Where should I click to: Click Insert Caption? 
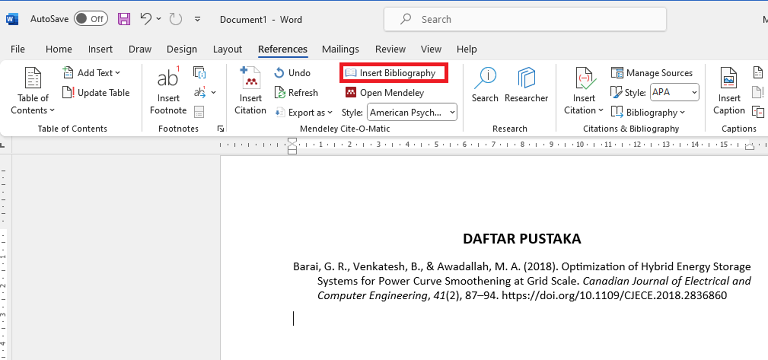tap(729, 92)
